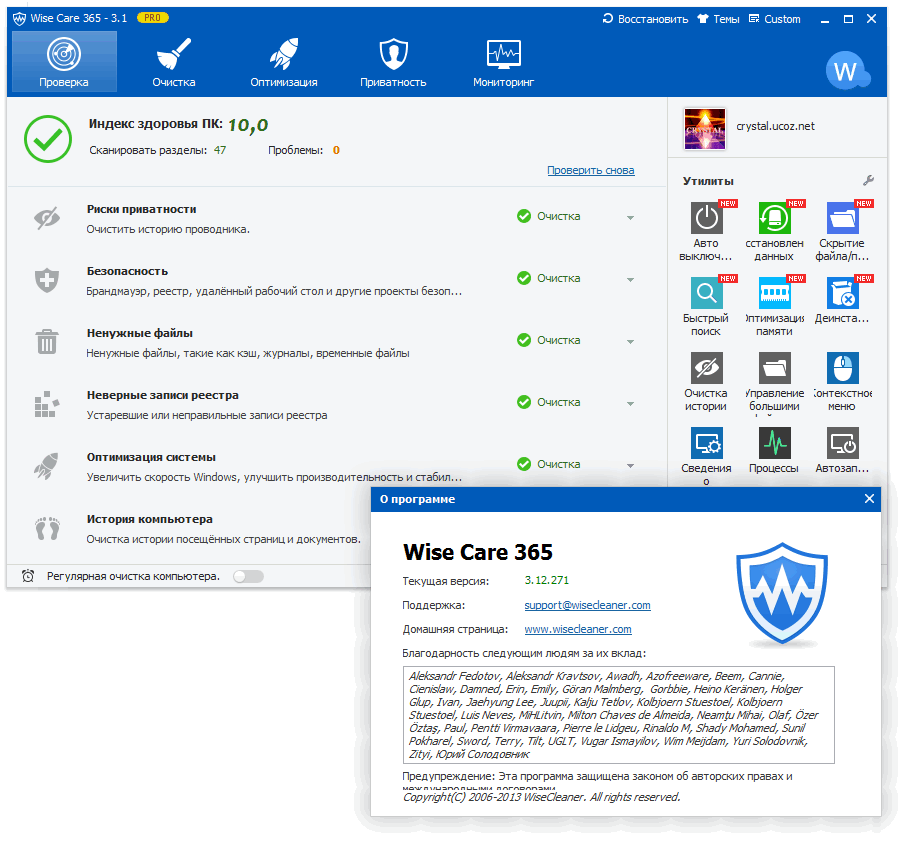
Task: Go to the Приватность tab
Action: click(x=393, y=61)
